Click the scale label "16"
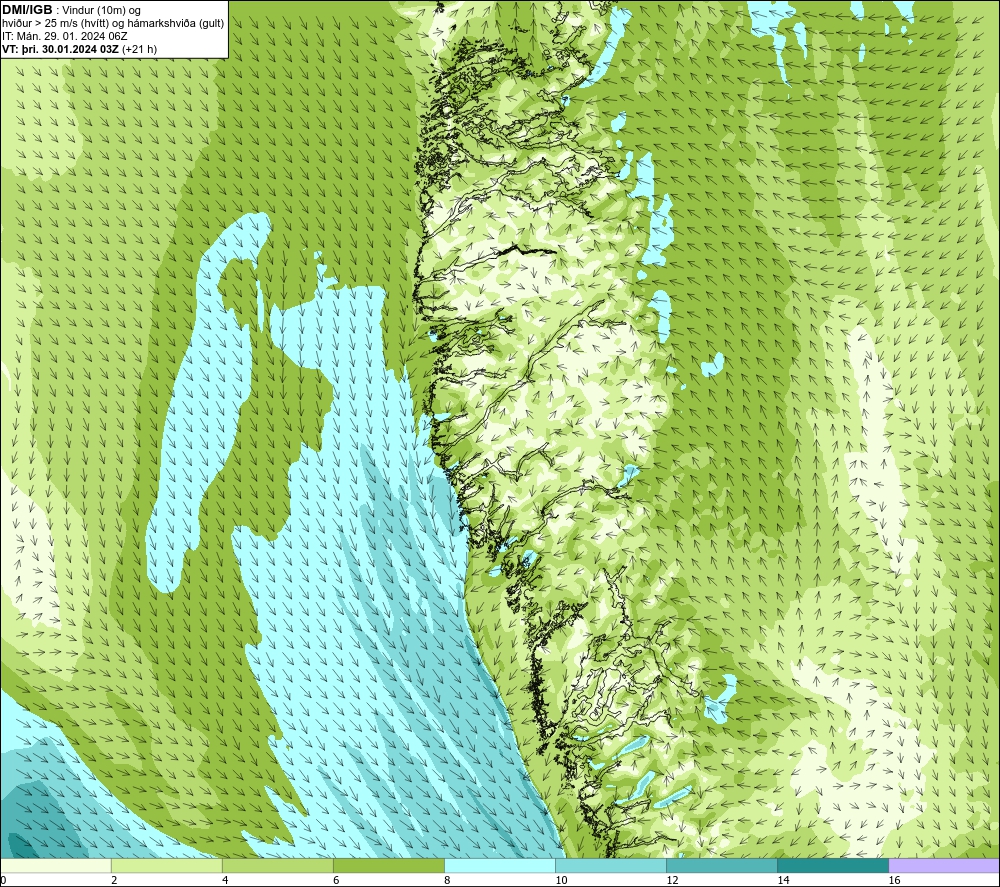The image size is (1000, 887). pyautogui.click(x=894, y=881)
